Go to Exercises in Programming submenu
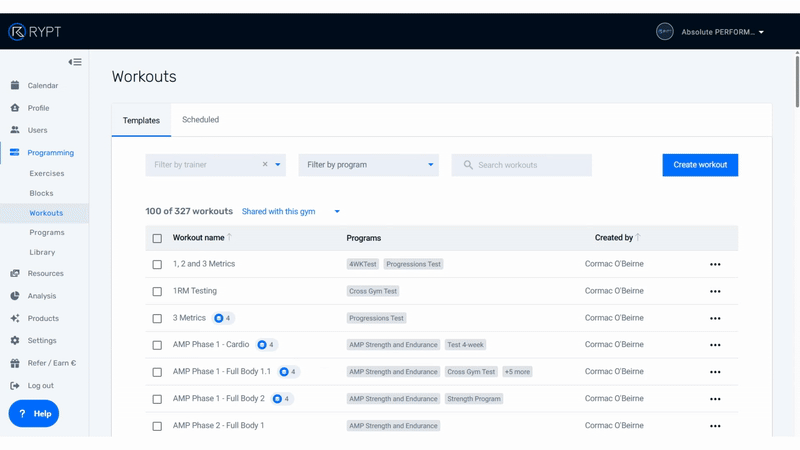The width and height of the screenshot is (800, 450). coord(47,173)
